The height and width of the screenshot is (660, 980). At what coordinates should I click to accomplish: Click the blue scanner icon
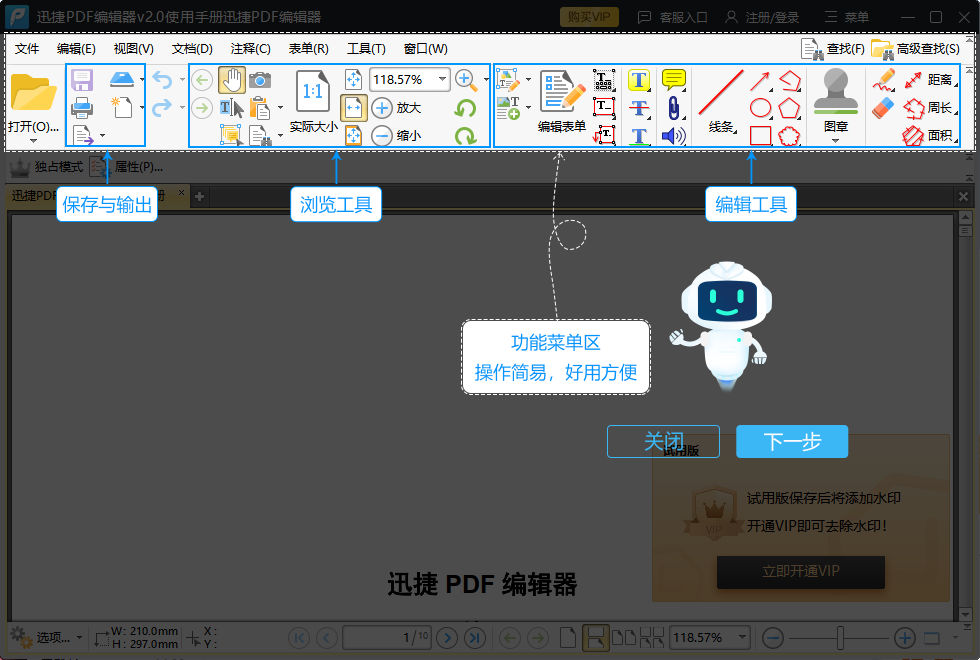click(x=122, y=79)
